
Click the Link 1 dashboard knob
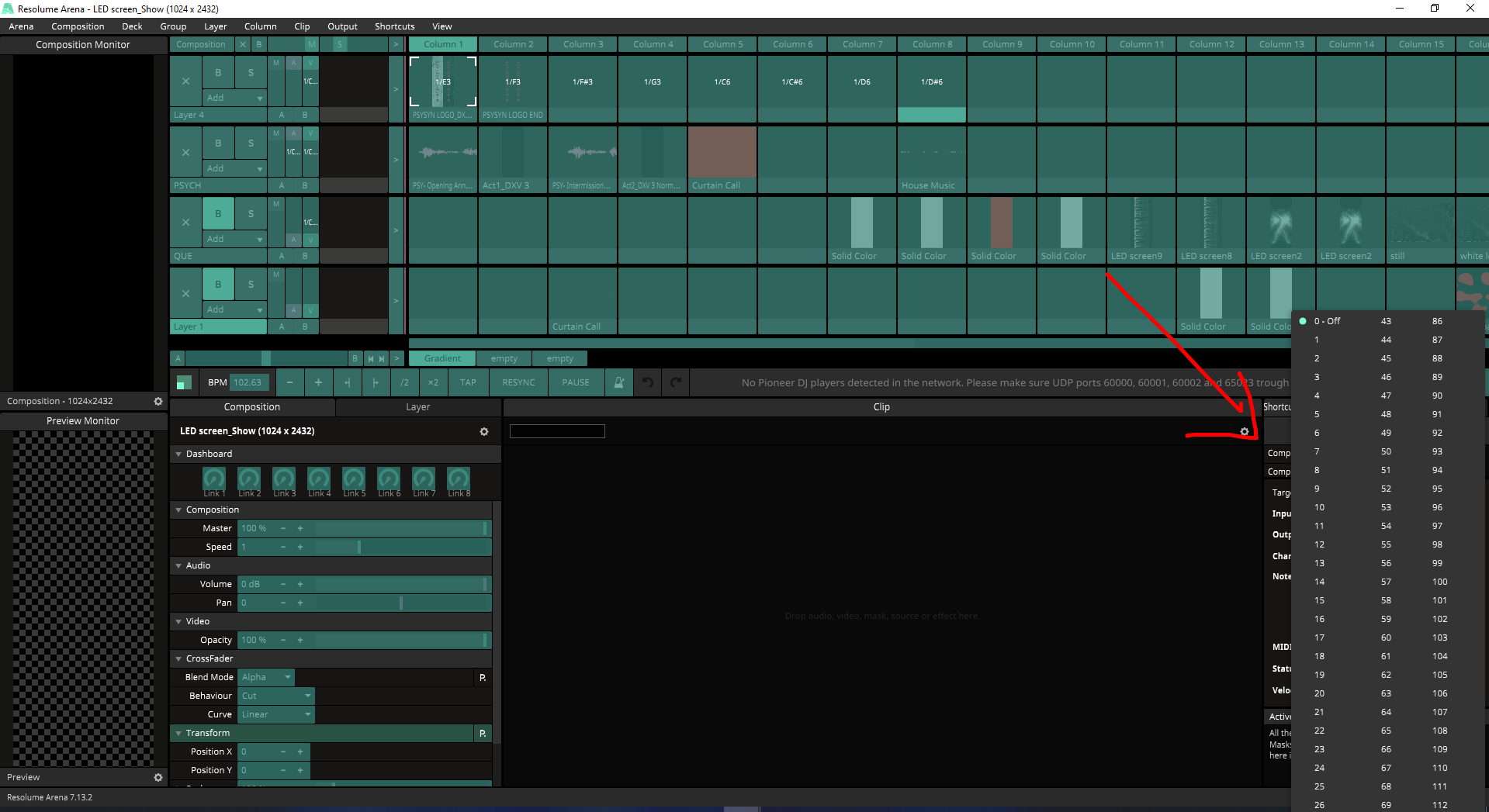click(214, 479)
